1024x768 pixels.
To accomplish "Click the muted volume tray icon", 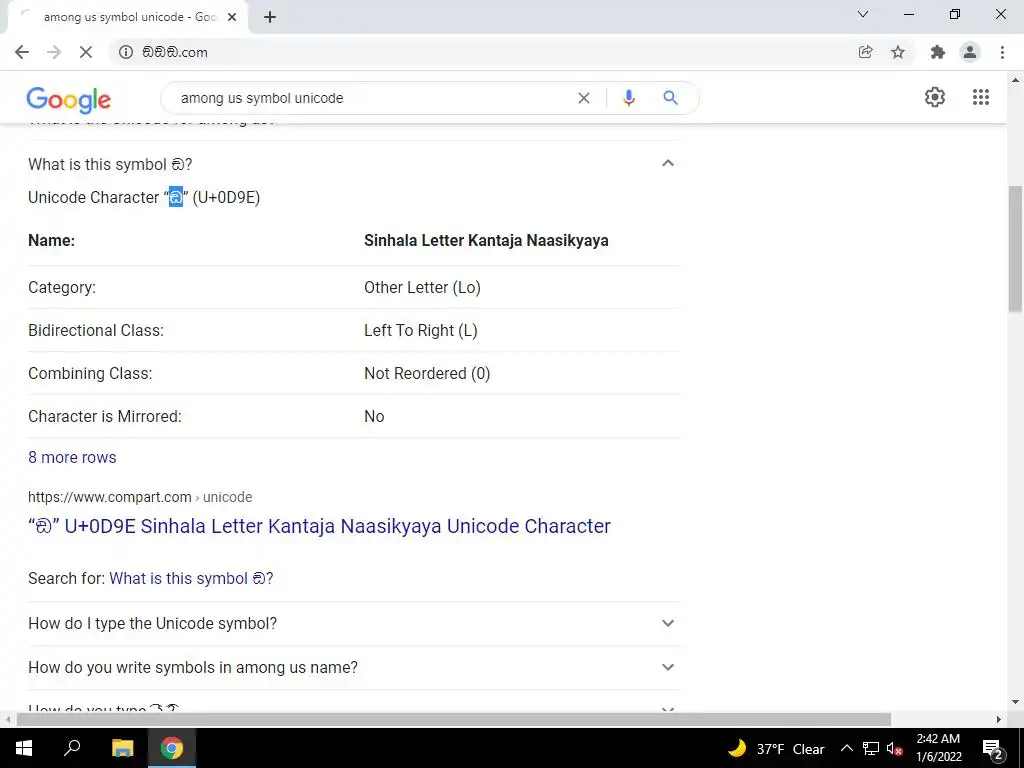I will pos(894,748).
